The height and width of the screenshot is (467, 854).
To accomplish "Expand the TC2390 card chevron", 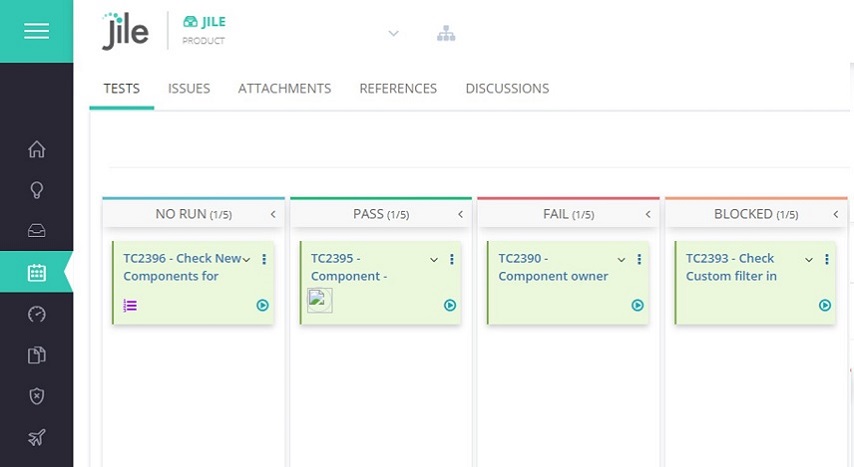I will (622, 260).
